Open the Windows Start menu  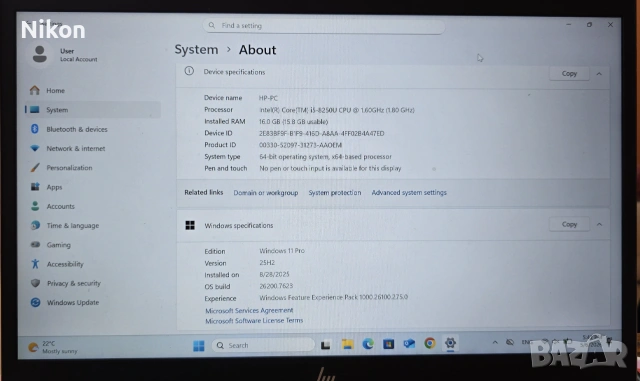[x=199, y=345]
